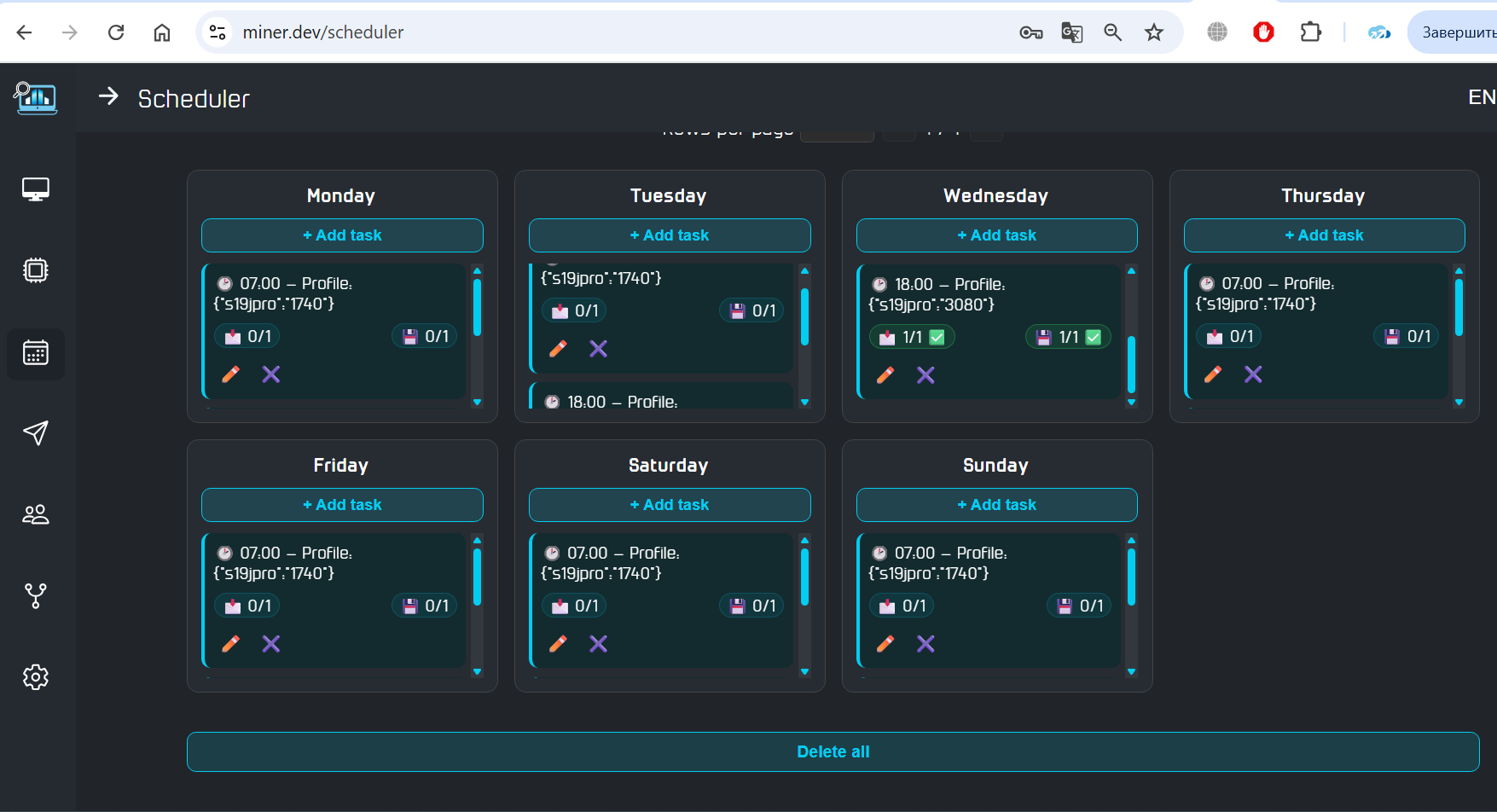Delete Friday's 07.00 task with the X
This screenshot has width=1497, height=812.
click(x=271, y=644)
